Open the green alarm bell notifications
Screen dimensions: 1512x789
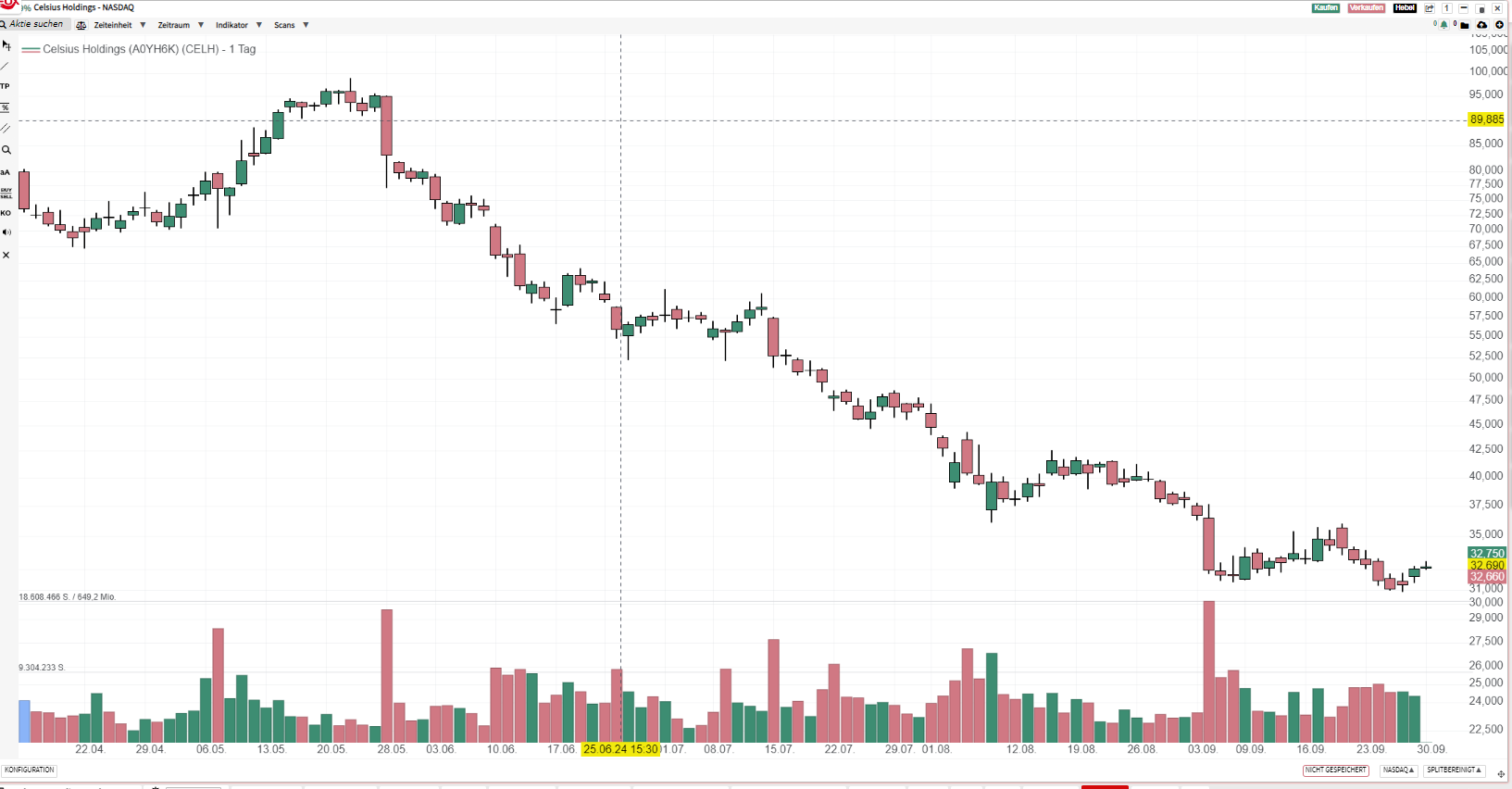point(1444,25)
